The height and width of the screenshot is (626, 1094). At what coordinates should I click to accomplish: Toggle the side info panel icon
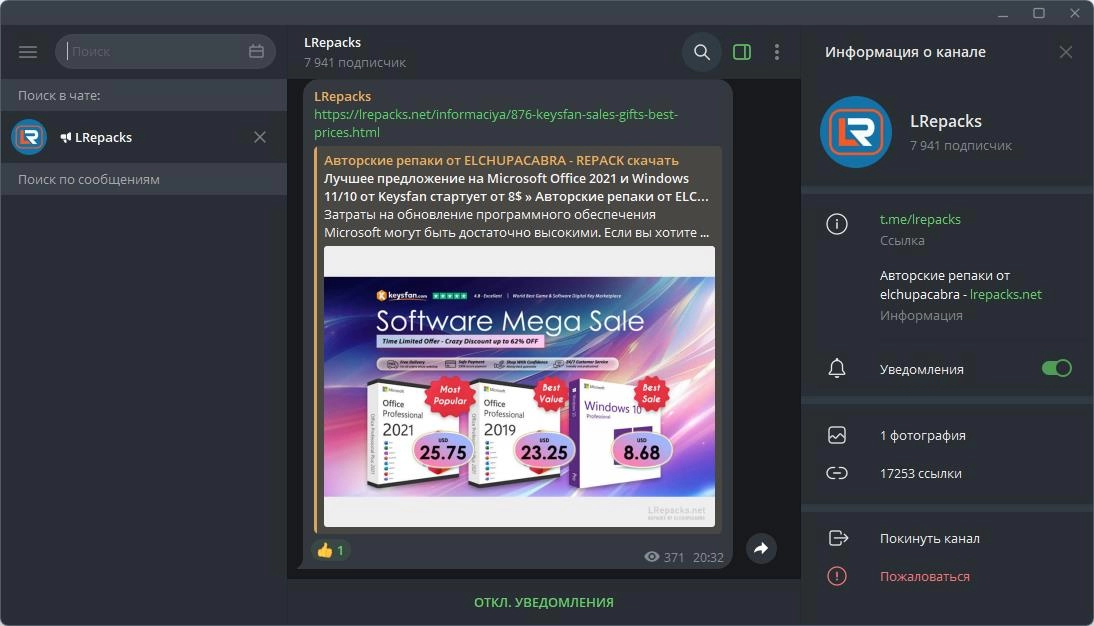coord(742,52)
